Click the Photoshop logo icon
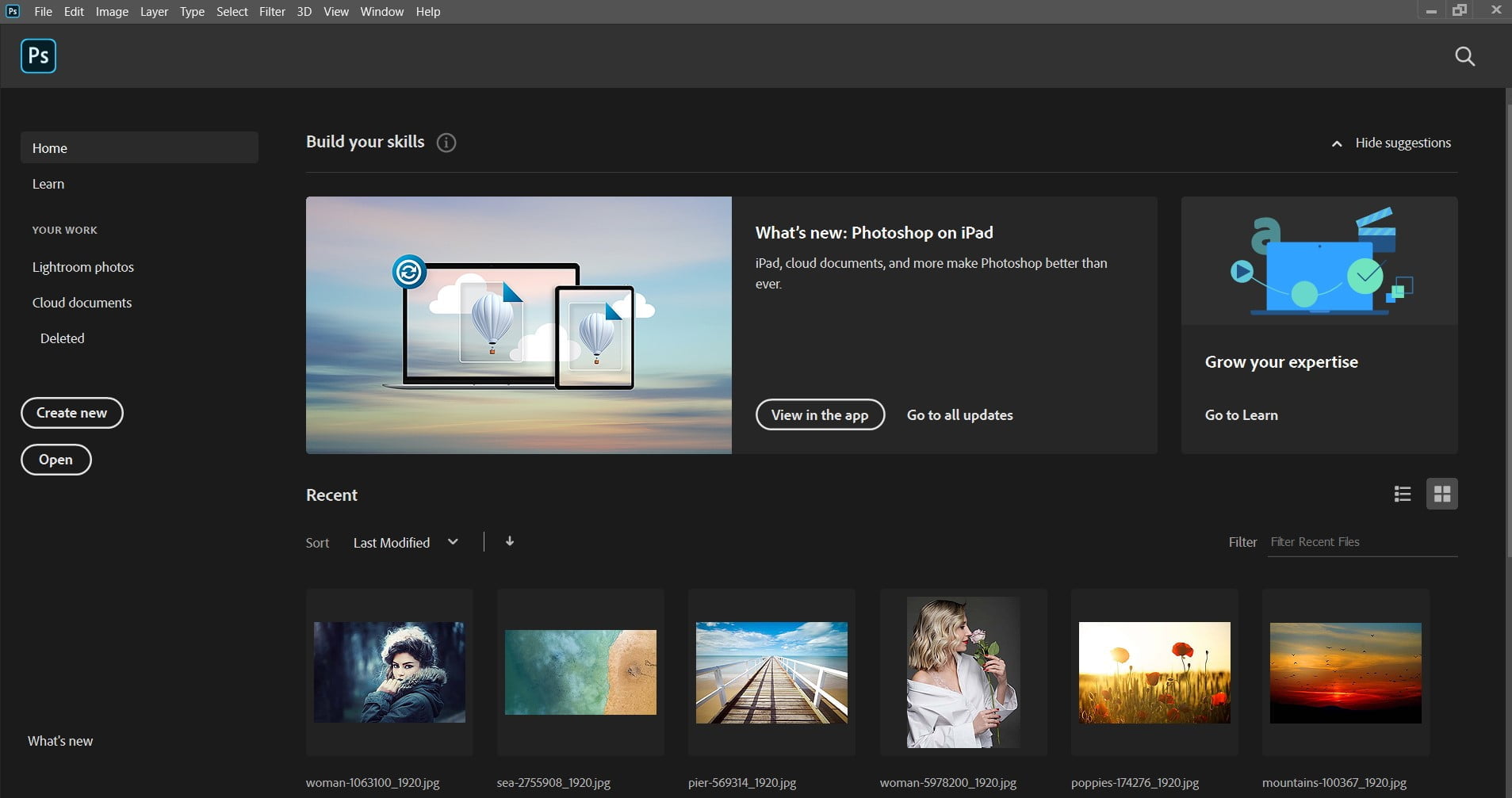The width and height of the screenshot is (1512, 798). [x=38, y=56]
